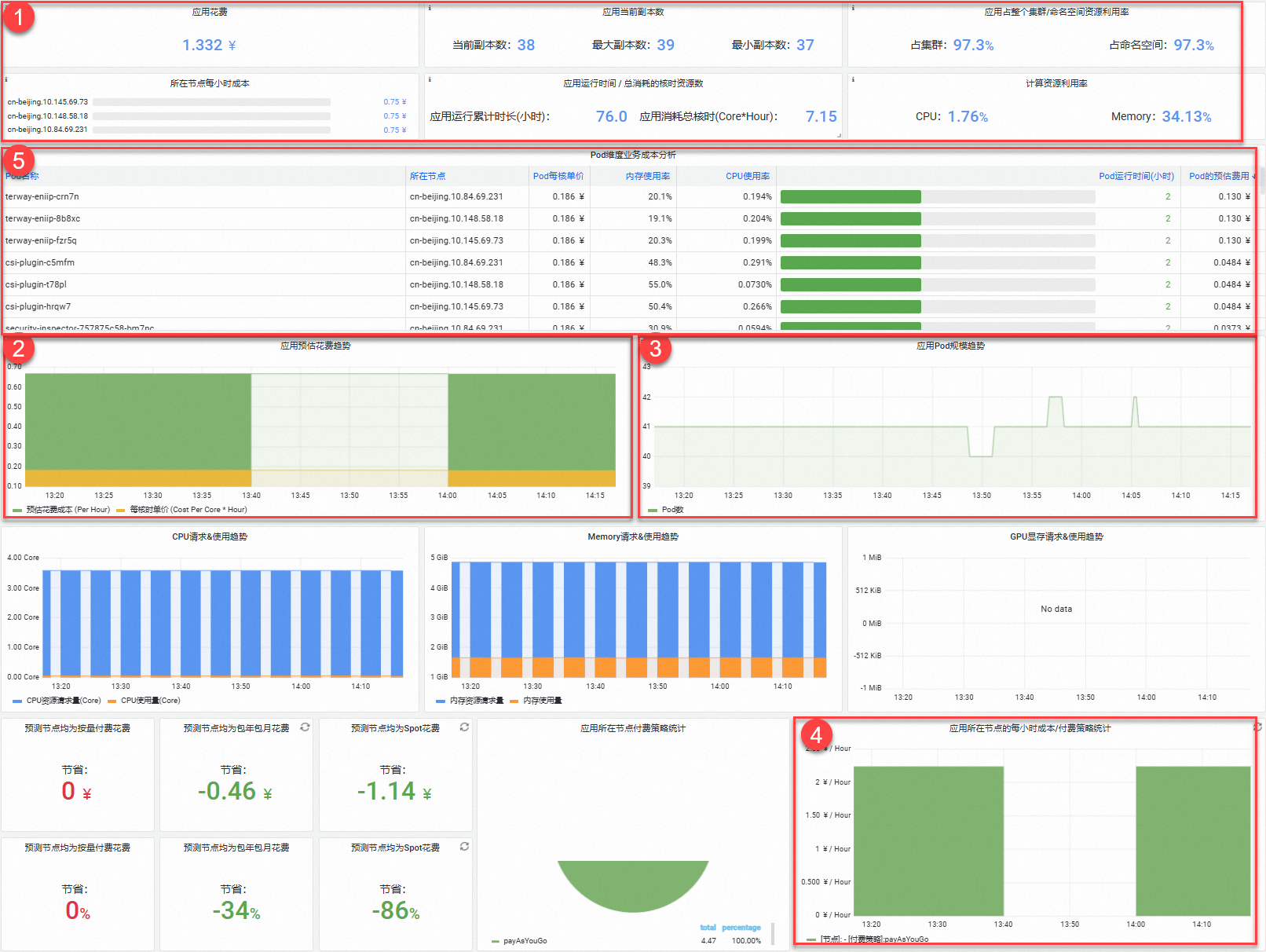Sort table by Pod每核单价 column header
The image size is (1266, 952).
(558, 176)
